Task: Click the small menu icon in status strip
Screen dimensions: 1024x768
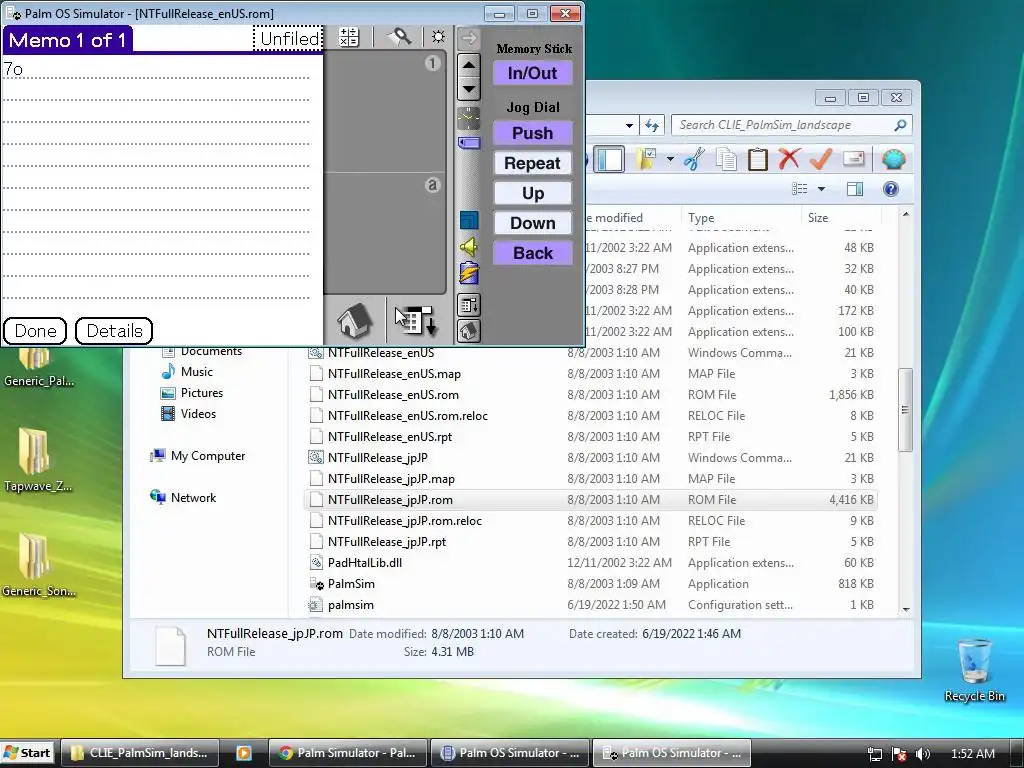Action: (x=468, y=304)
